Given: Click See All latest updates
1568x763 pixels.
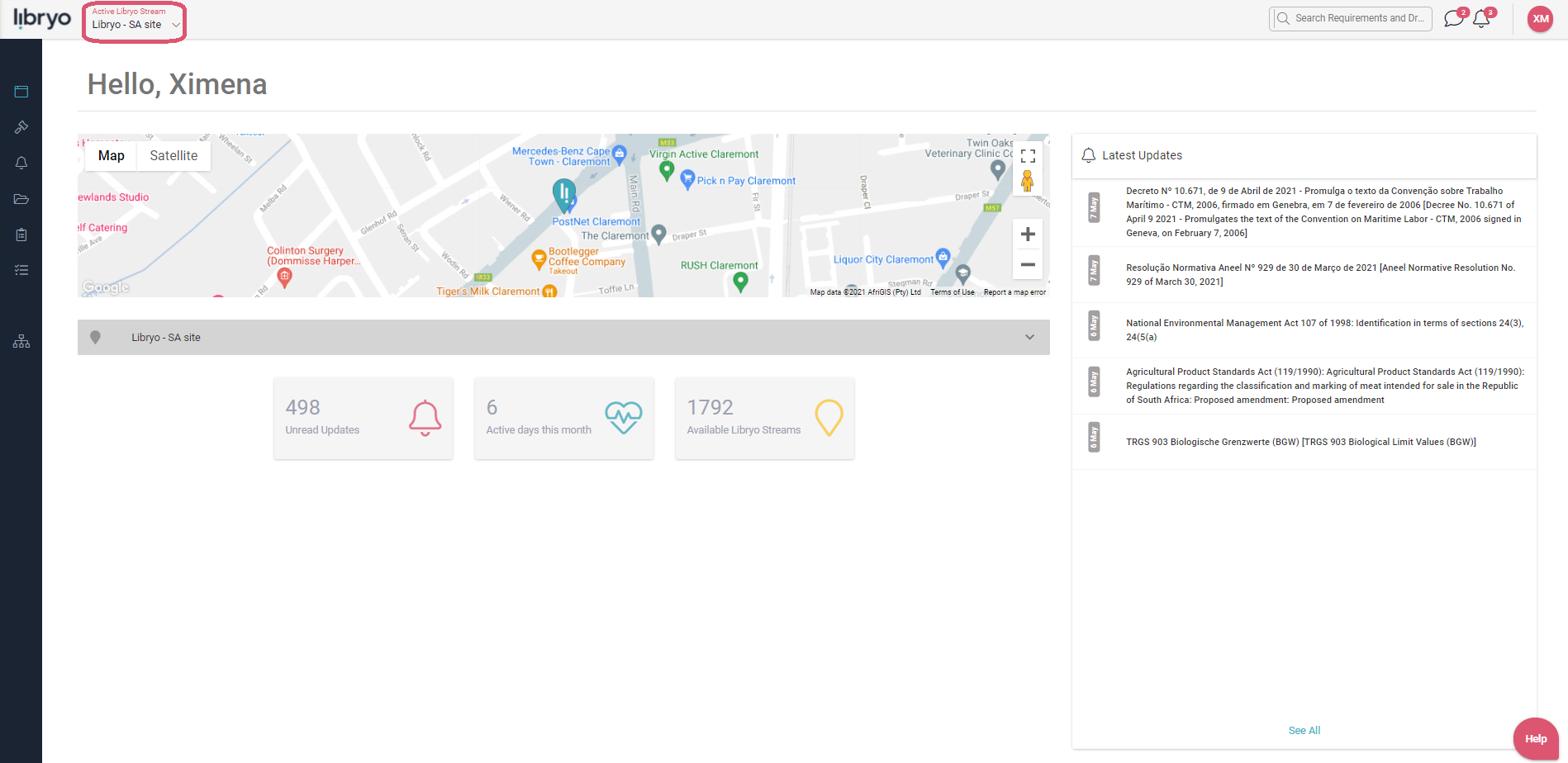Looking at the screenshot, I should [x=1304, y=731].
